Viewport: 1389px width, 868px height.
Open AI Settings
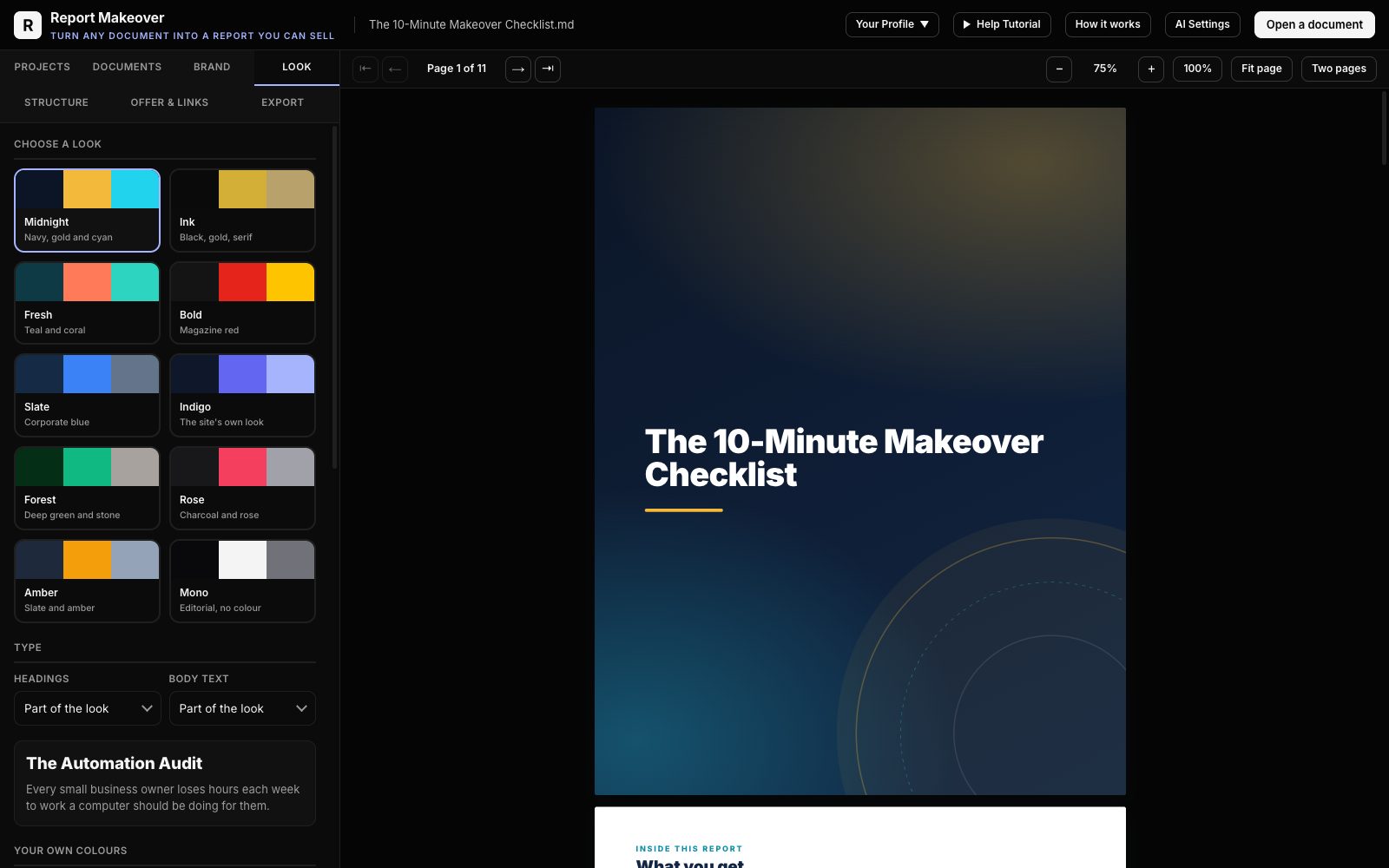(1202, 24)
